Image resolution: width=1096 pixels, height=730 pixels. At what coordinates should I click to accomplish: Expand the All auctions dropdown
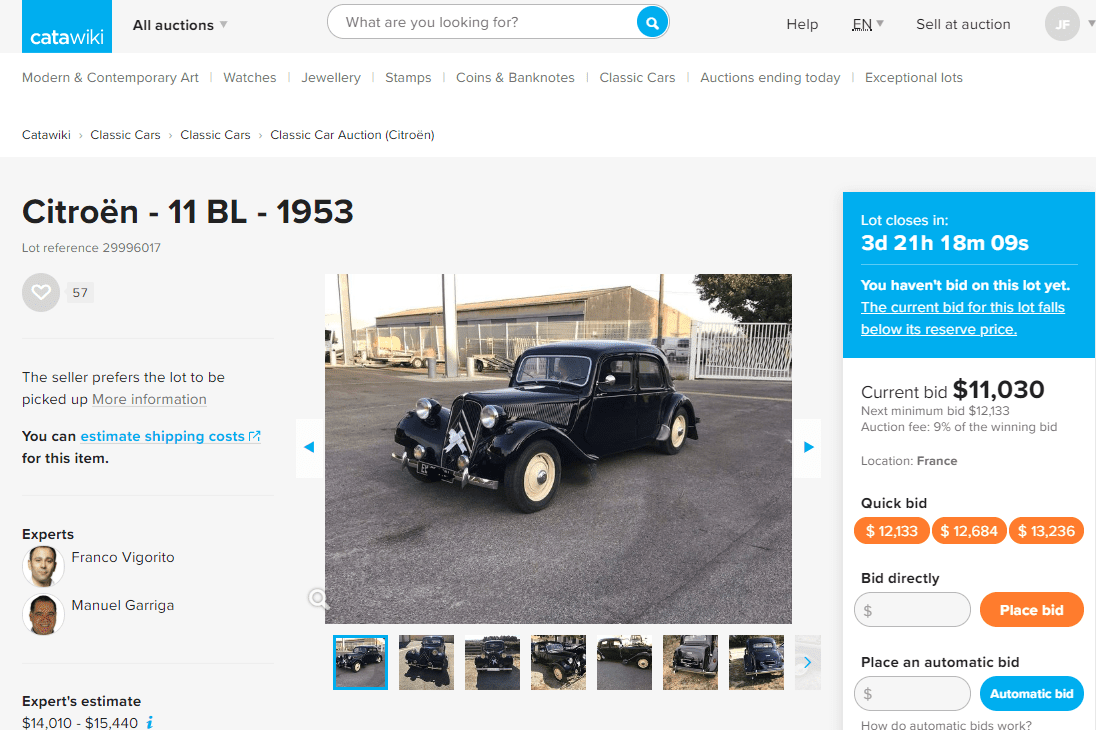pyautogui.click(x=180, y=25)
